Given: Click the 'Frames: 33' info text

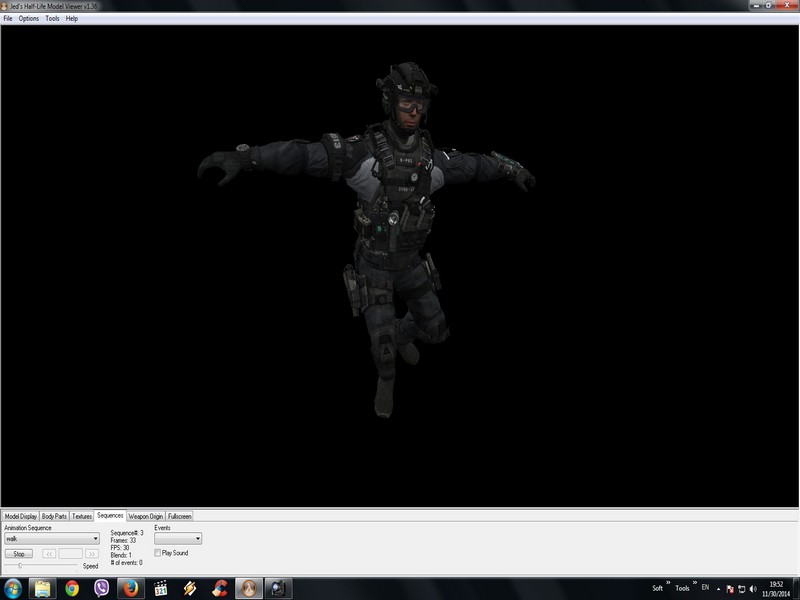Looking at the screenshot, I should coord(123,540).
